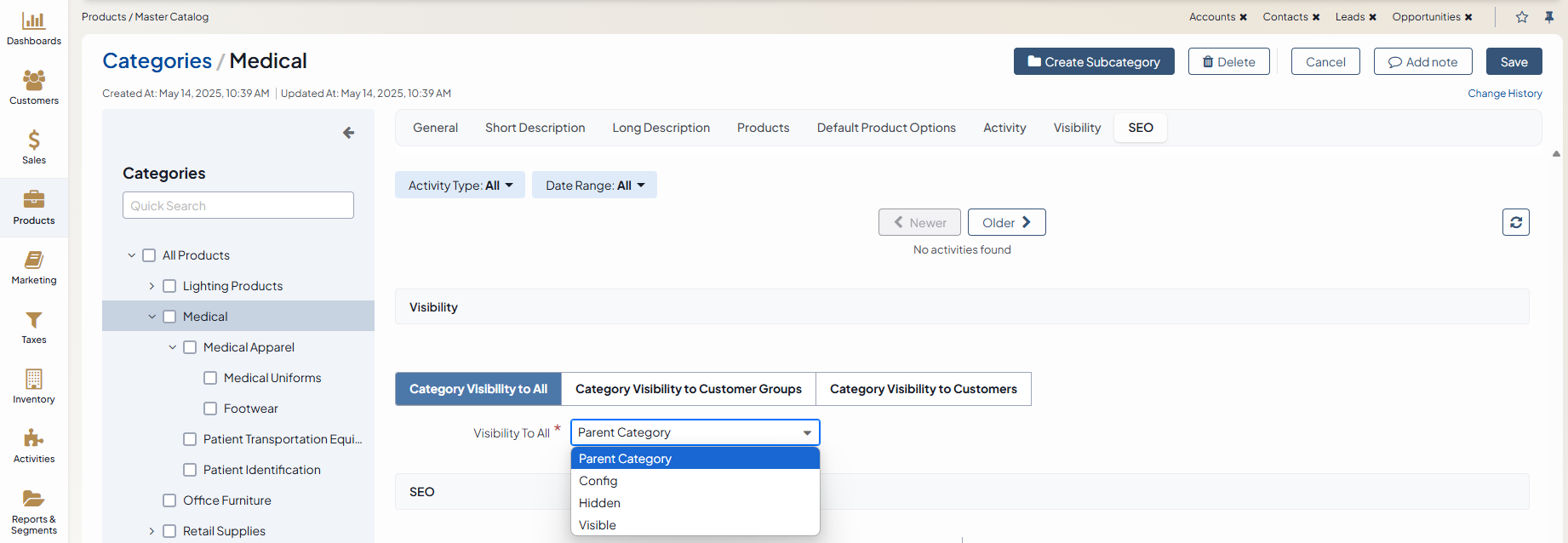Check the Lighting Products checkbox
Screen dimensions: 1568x543
coord(169,286)
